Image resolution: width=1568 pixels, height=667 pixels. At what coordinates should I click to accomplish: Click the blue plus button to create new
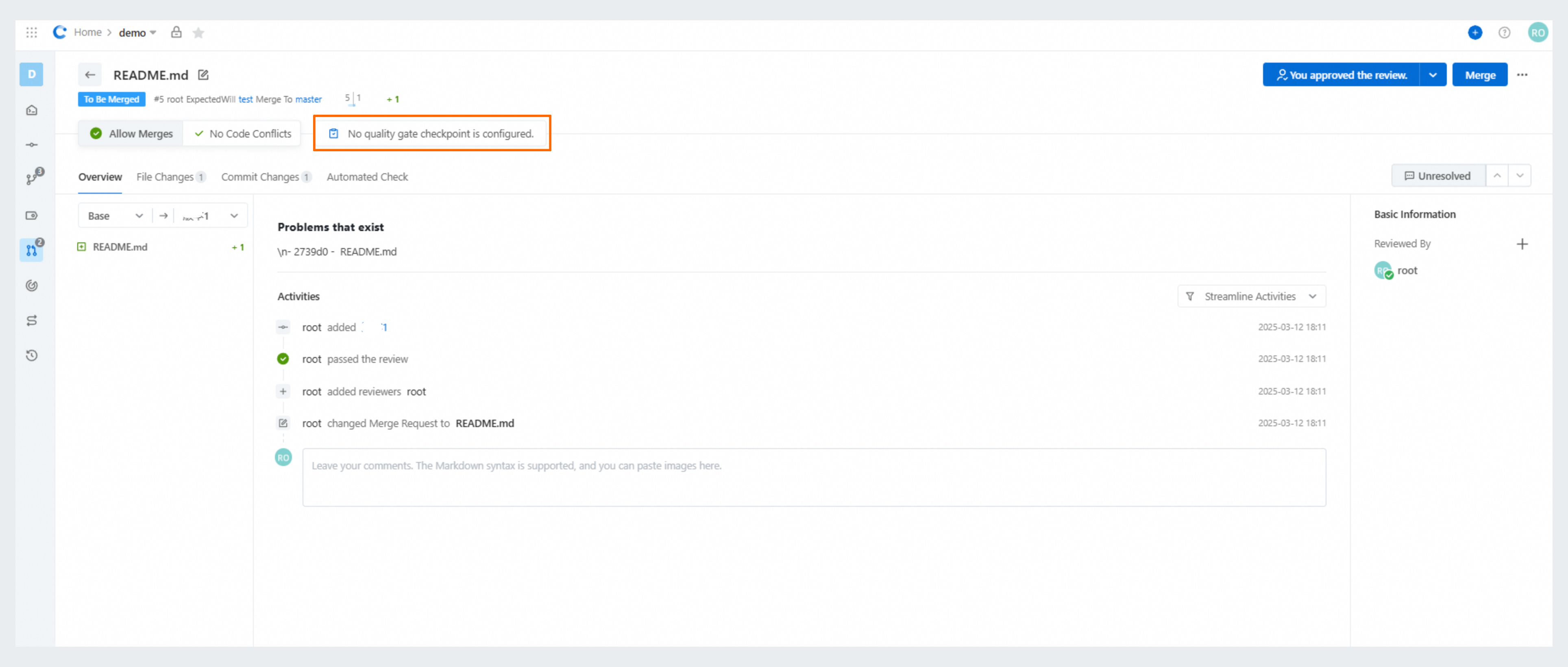pyautogui.click(x=1475, y=32)
